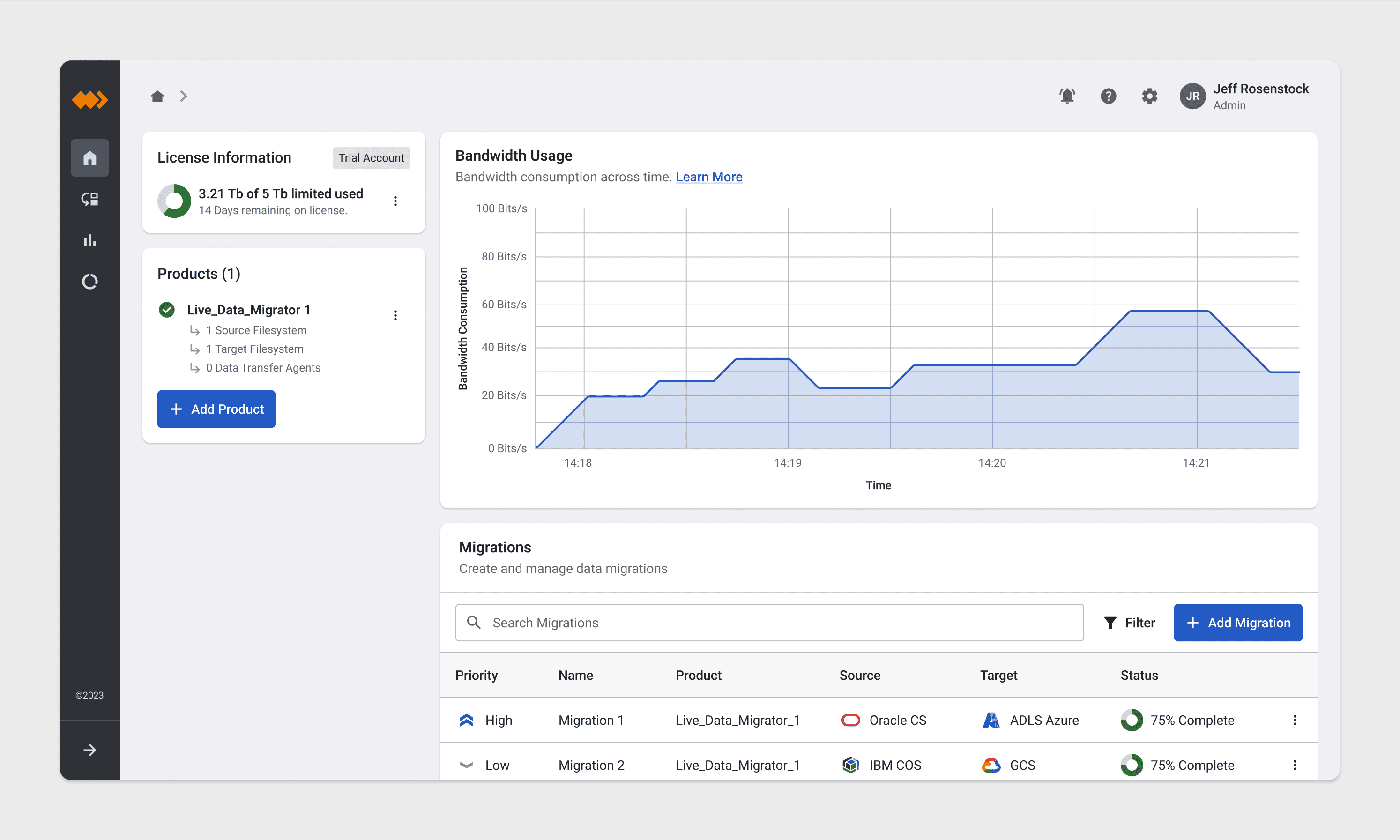Viewport: 1400px width, 840px height.
Task: Open Migration 2 row actions menu
Action: 1294,766
